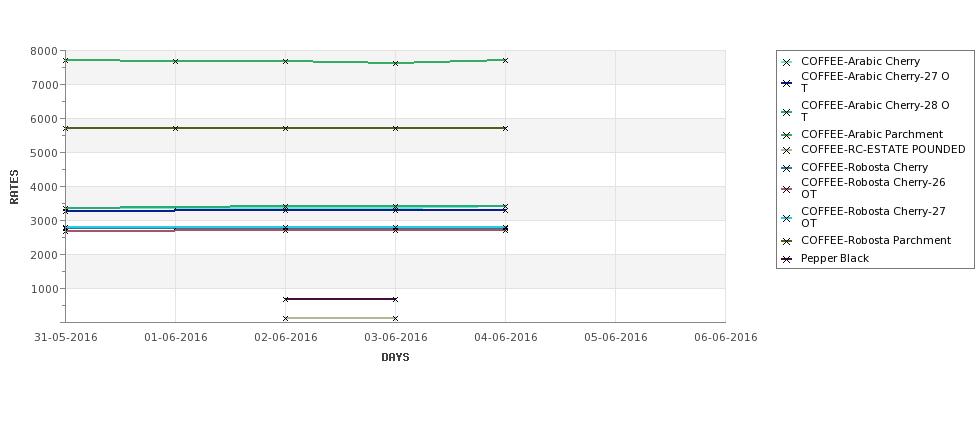The image size is (975, 429).
Task: Click the Pepper Black legend marker
Action: click(x=787, y=259)
